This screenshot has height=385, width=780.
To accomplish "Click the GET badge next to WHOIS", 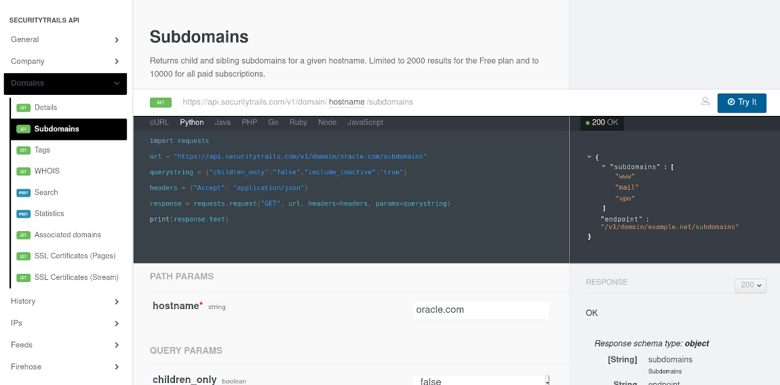I will point(23,171).
